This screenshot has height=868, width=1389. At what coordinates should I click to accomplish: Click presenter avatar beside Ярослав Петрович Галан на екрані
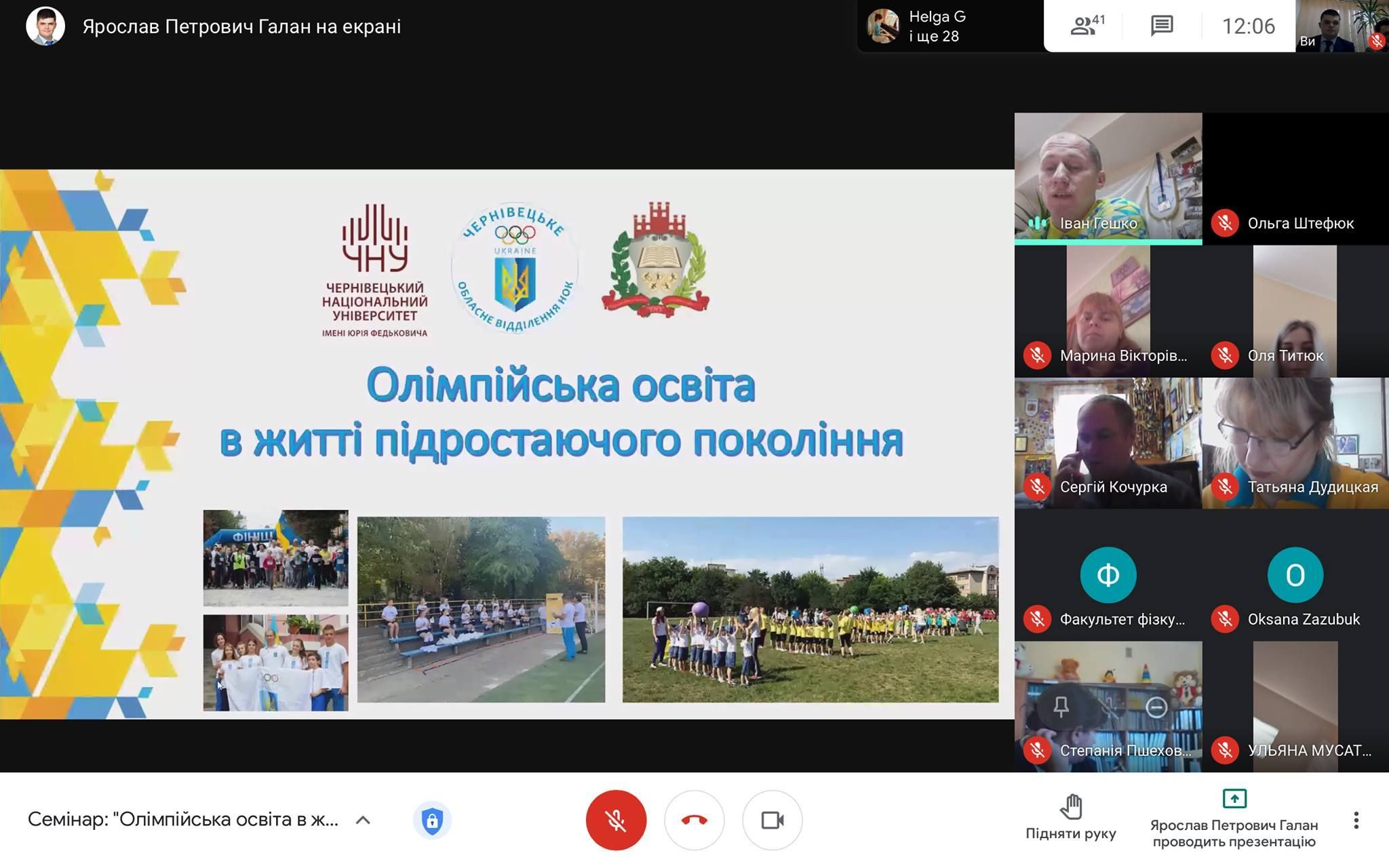pyautogui.click(x=45, y=26)
